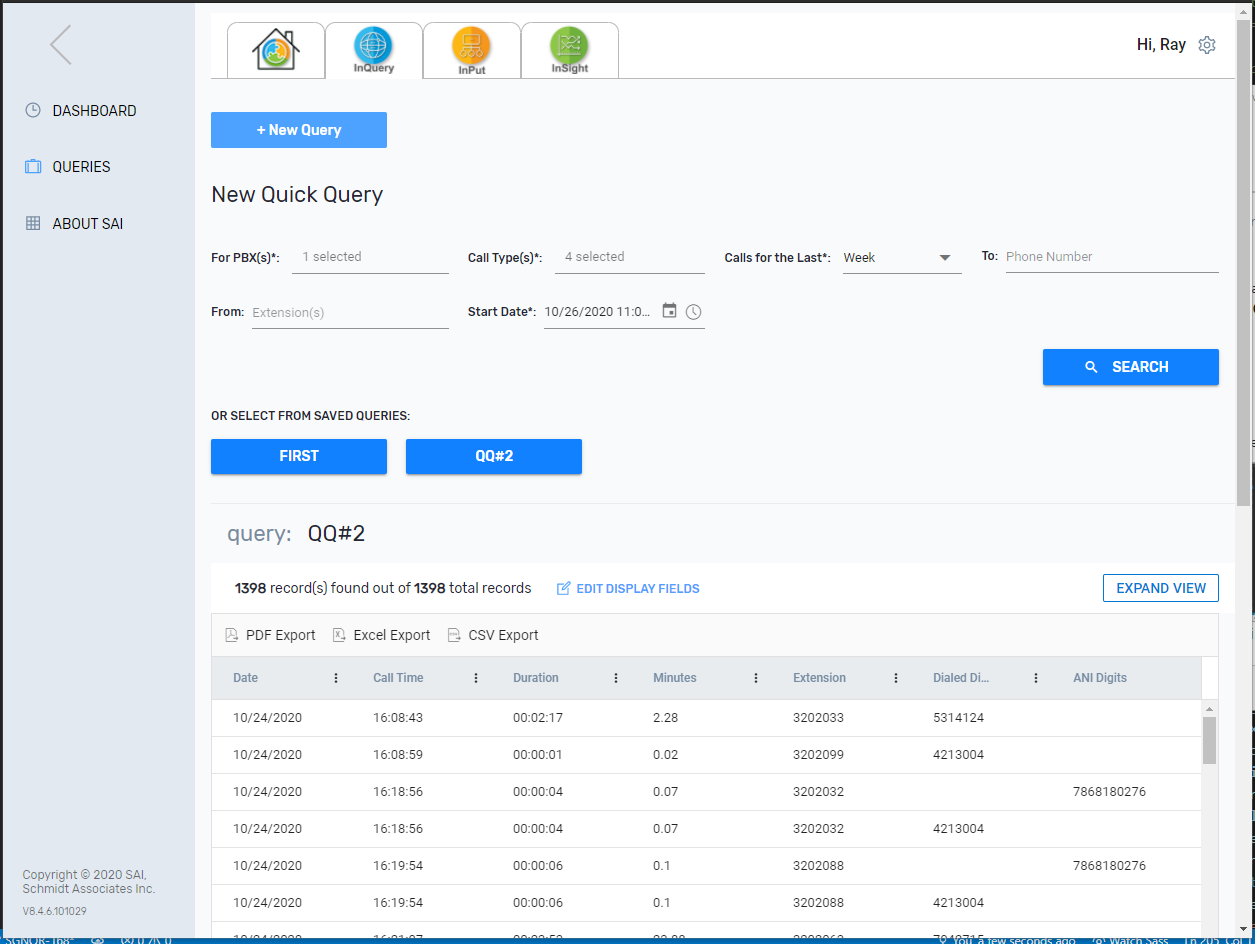Click the duration cell 00:02:17

(538, 718)
